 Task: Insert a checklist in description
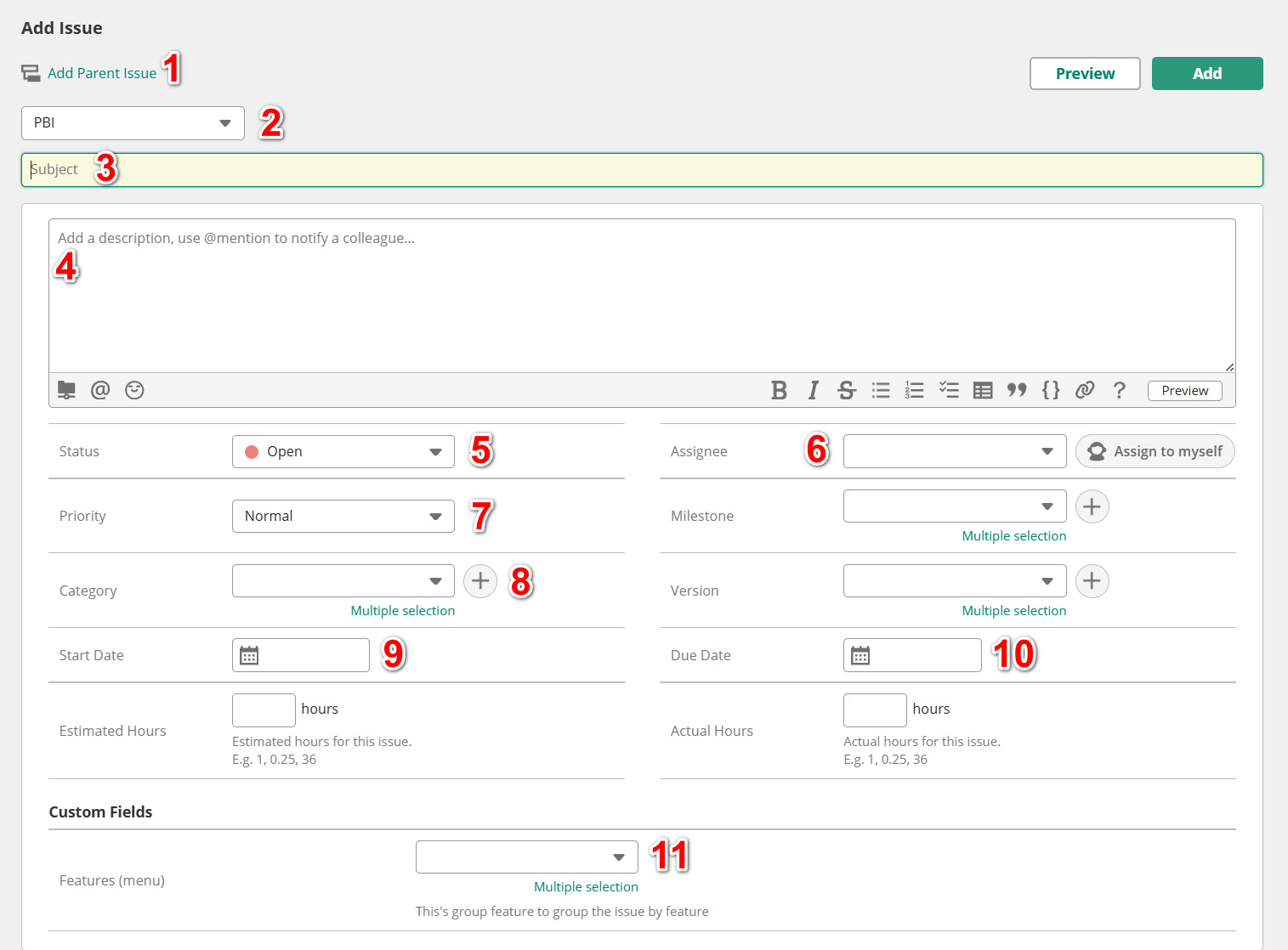[x=949, y=390]
